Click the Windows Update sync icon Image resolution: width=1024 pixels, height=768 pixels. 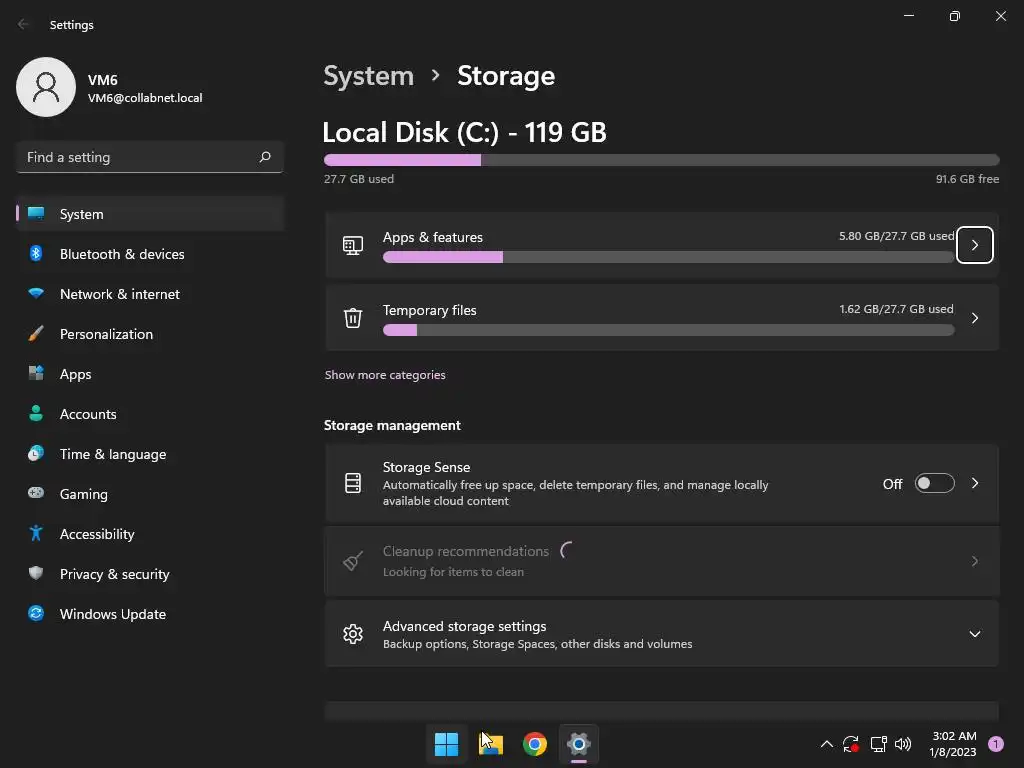[36, 614]
